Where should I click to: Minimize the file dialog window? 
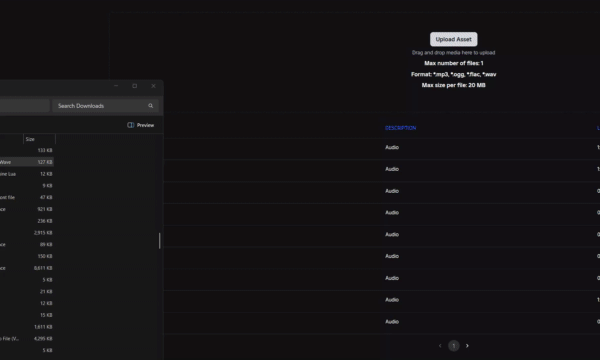coord(116,86)
